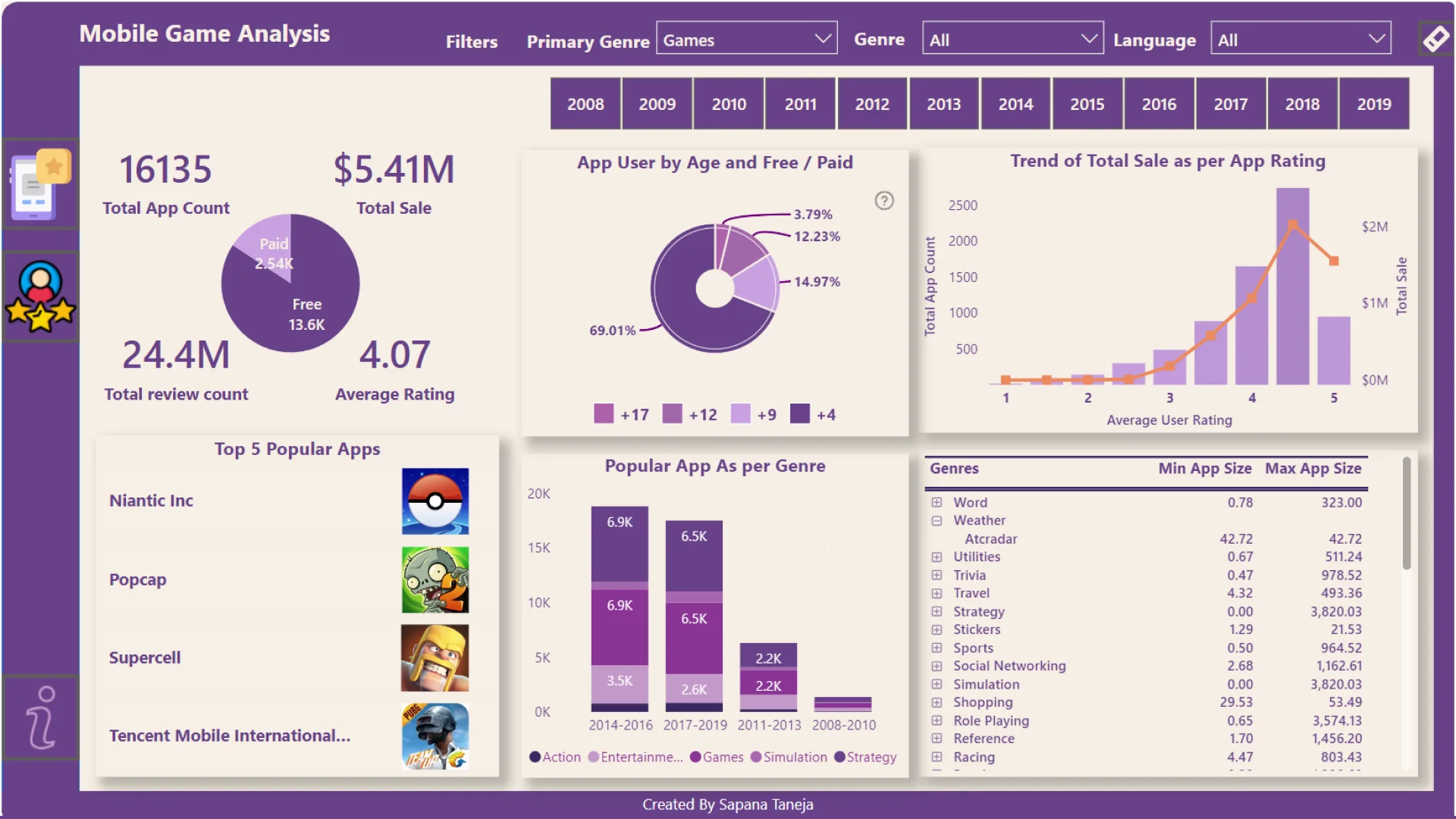Screen dimensions: 1456x819
Task: Click the 2014-2016 stacked bar
Action: tap(620, 609)
